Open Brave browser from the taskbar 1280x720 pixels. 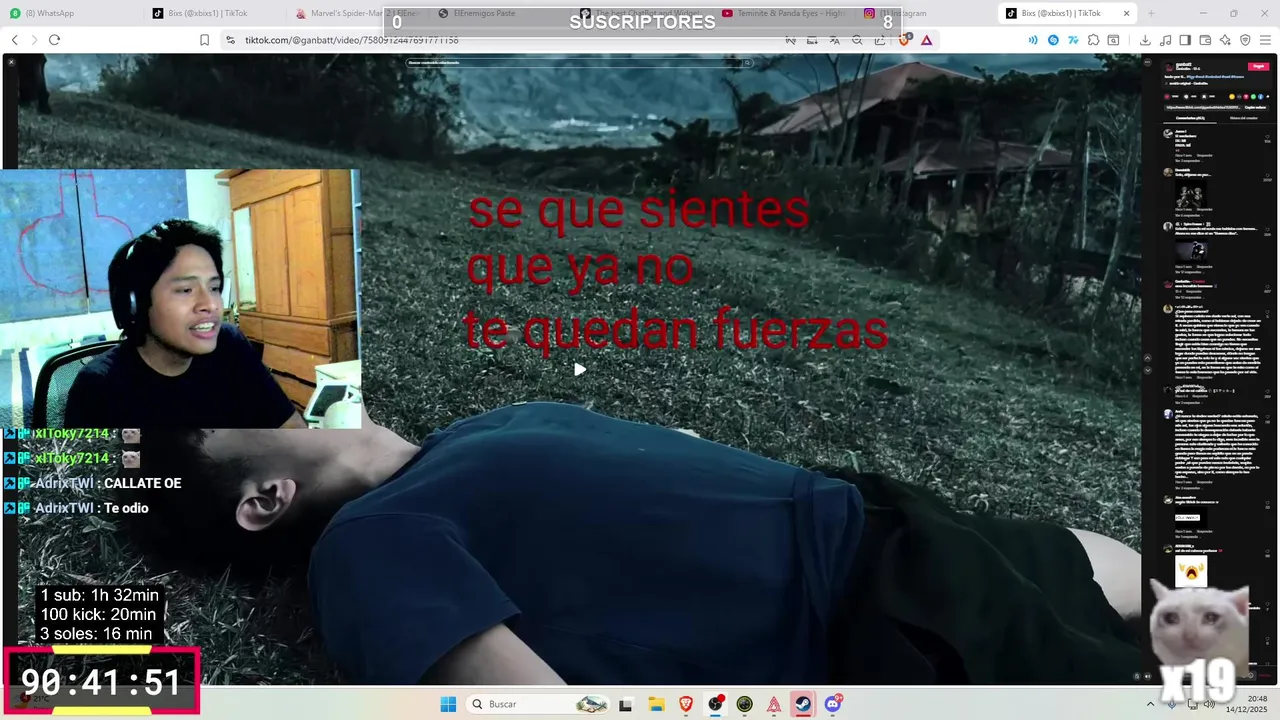pos(686,704)
